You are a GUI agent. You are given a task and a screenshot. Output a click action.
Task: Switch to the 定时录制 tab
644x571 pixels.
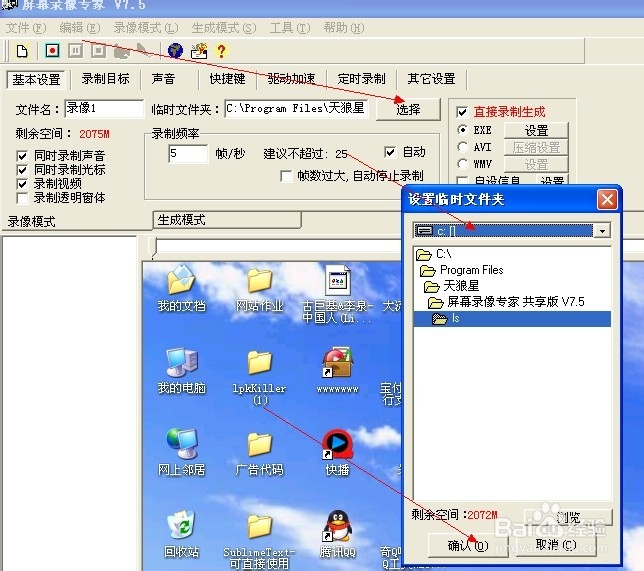[361, 79]
